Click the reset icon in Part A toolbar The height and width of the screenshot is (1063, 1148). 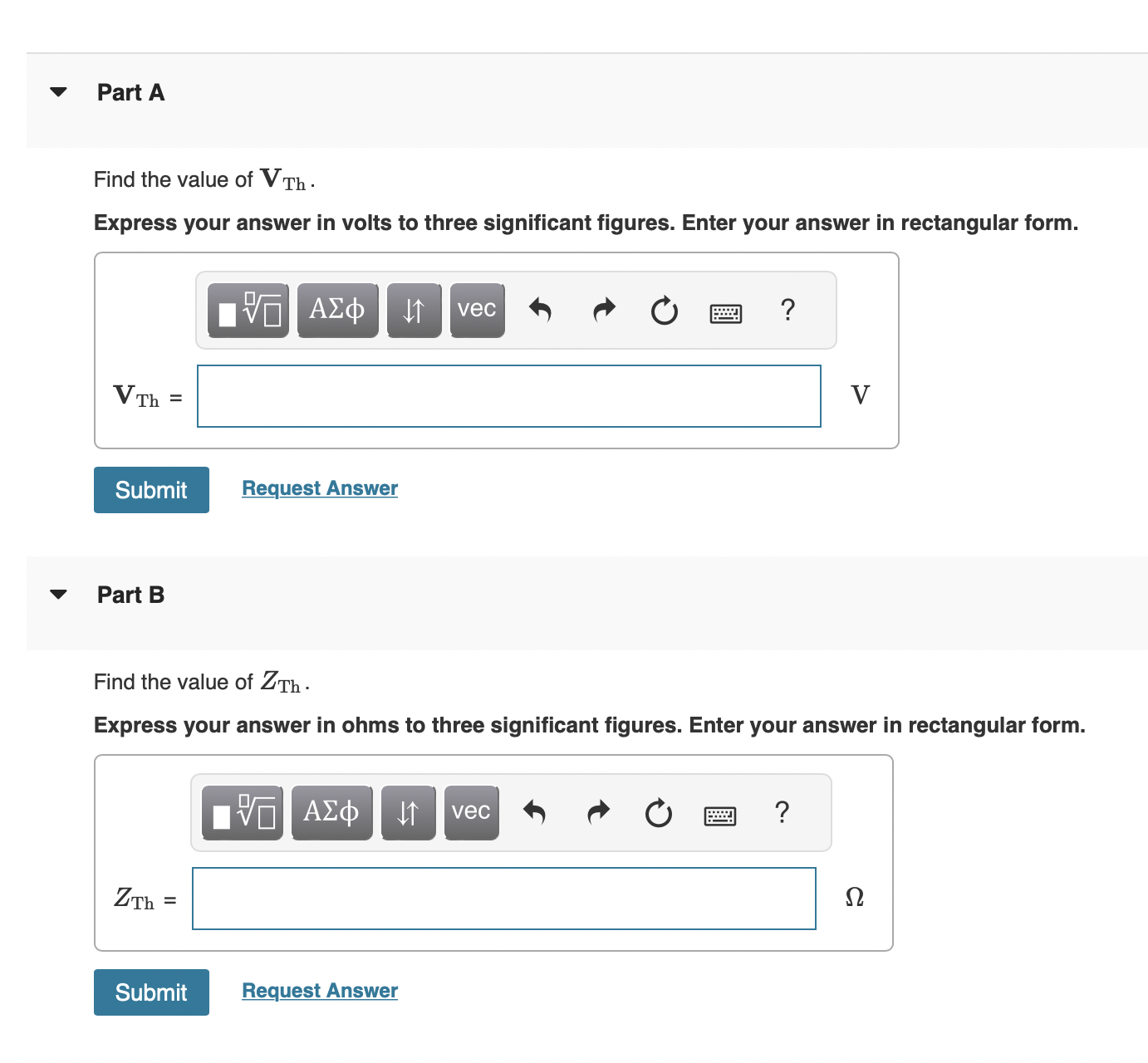coord(664,310)
